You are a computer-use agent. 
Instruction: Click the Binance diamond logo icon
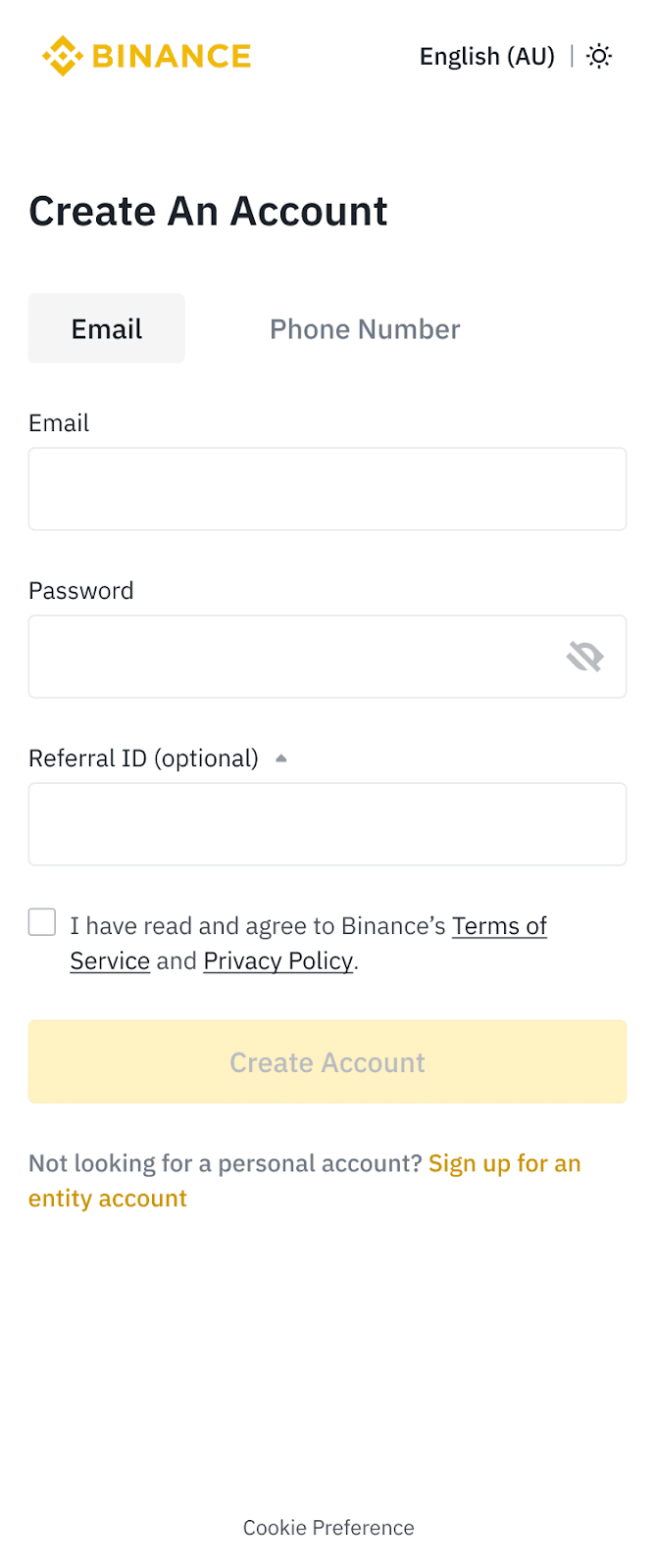(x=62, y=56)
